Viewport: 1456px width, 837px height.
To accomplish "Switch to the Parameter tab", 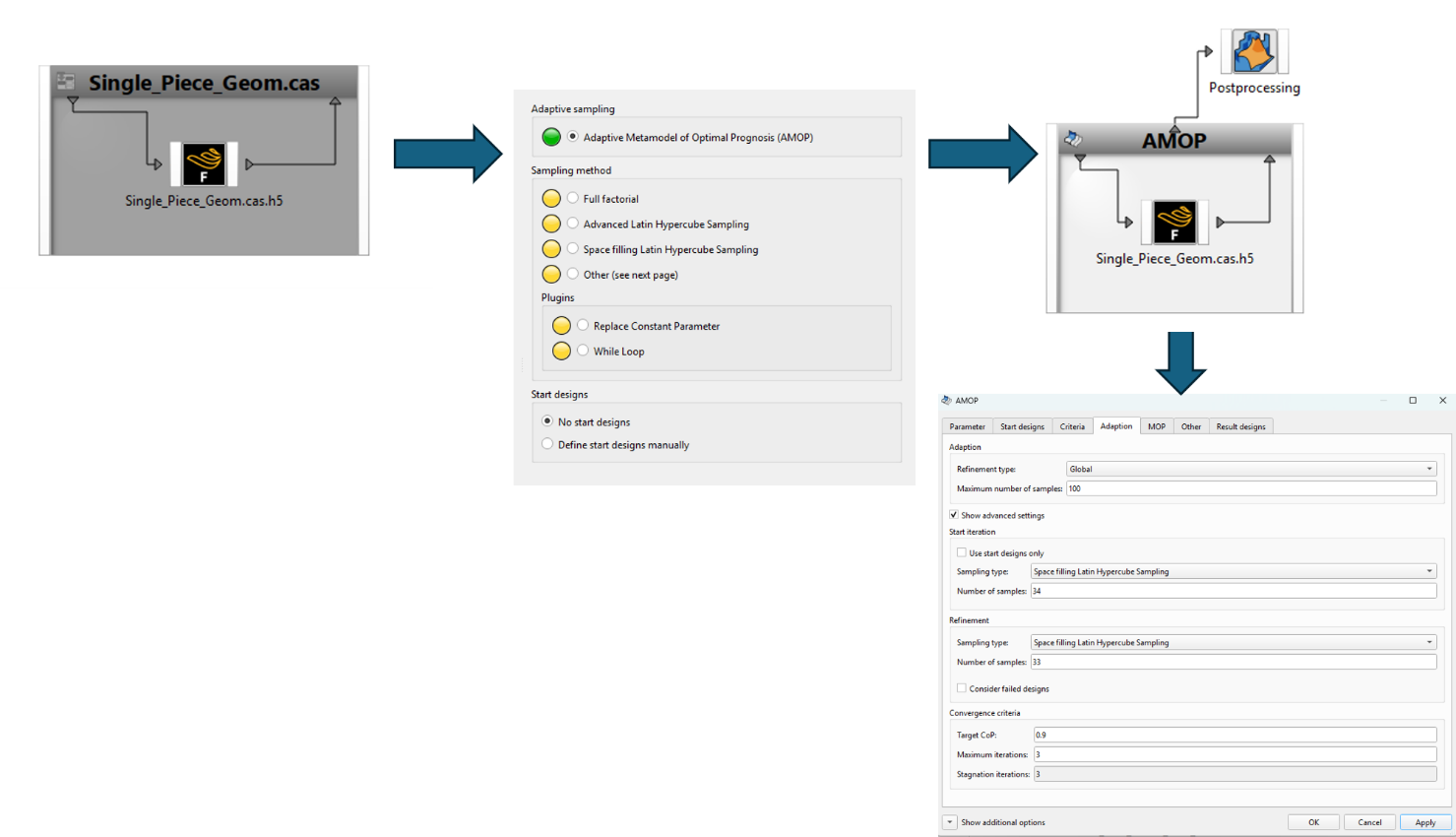I will [x=967, y=426].
